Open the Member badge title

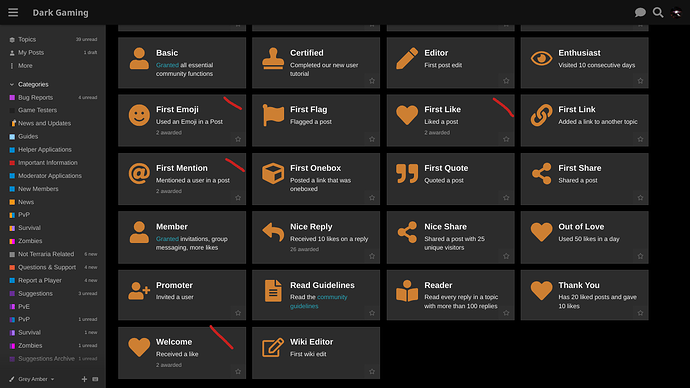click(172, 227)
